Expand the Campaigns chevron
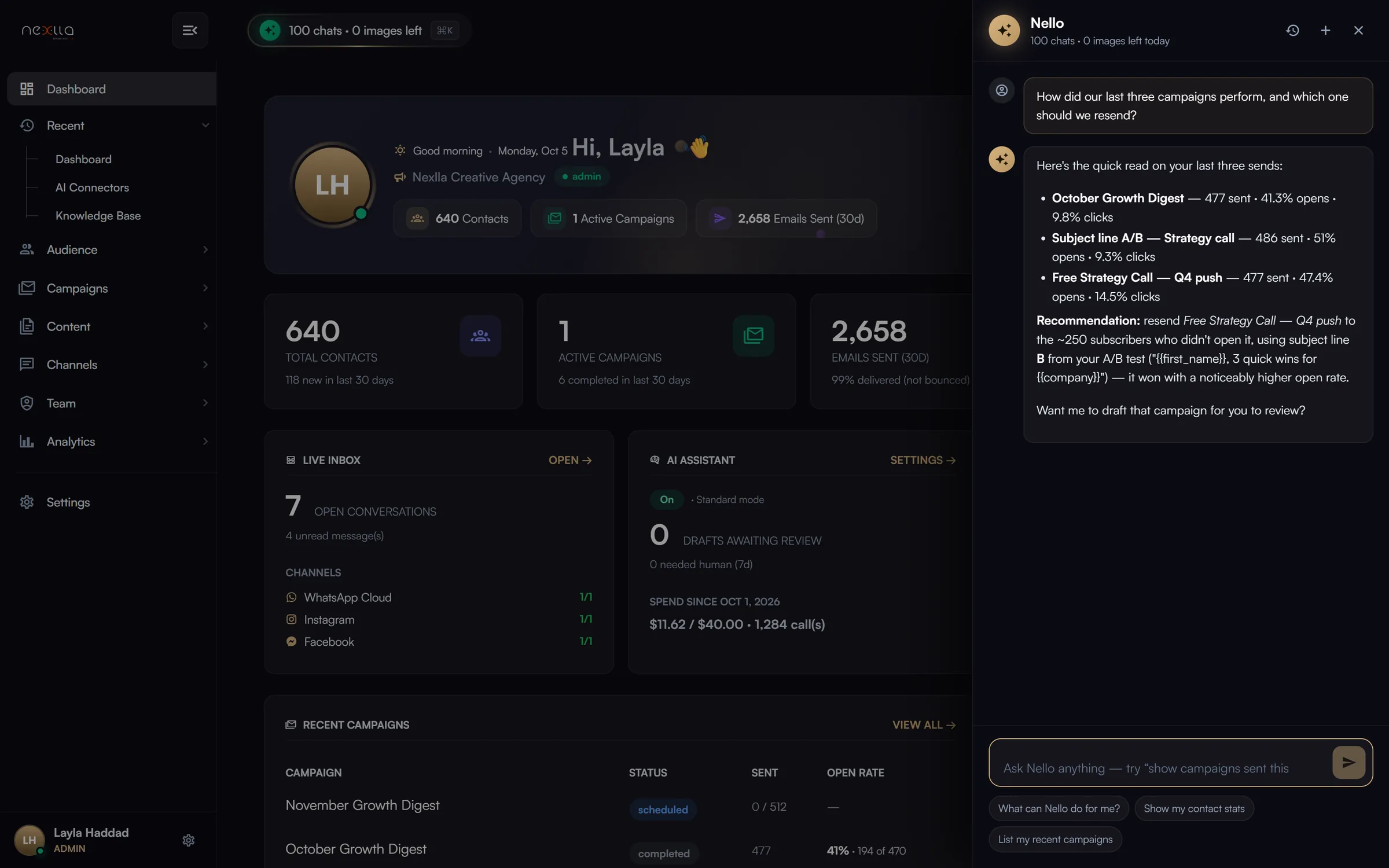The height and width of the screenshot is (868, 1389). (205, 288)
